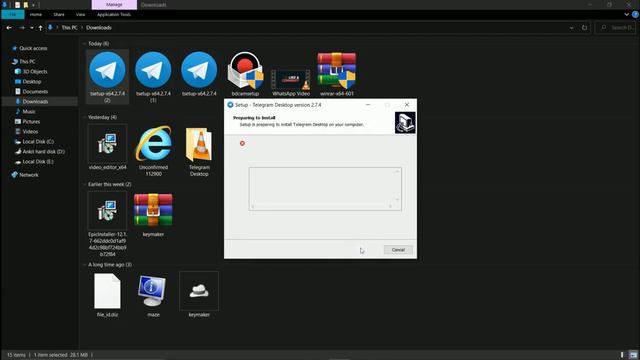Select the maze system info file
Image resolution: width=640 pixels, height=360 pixels.
(153, 295)
